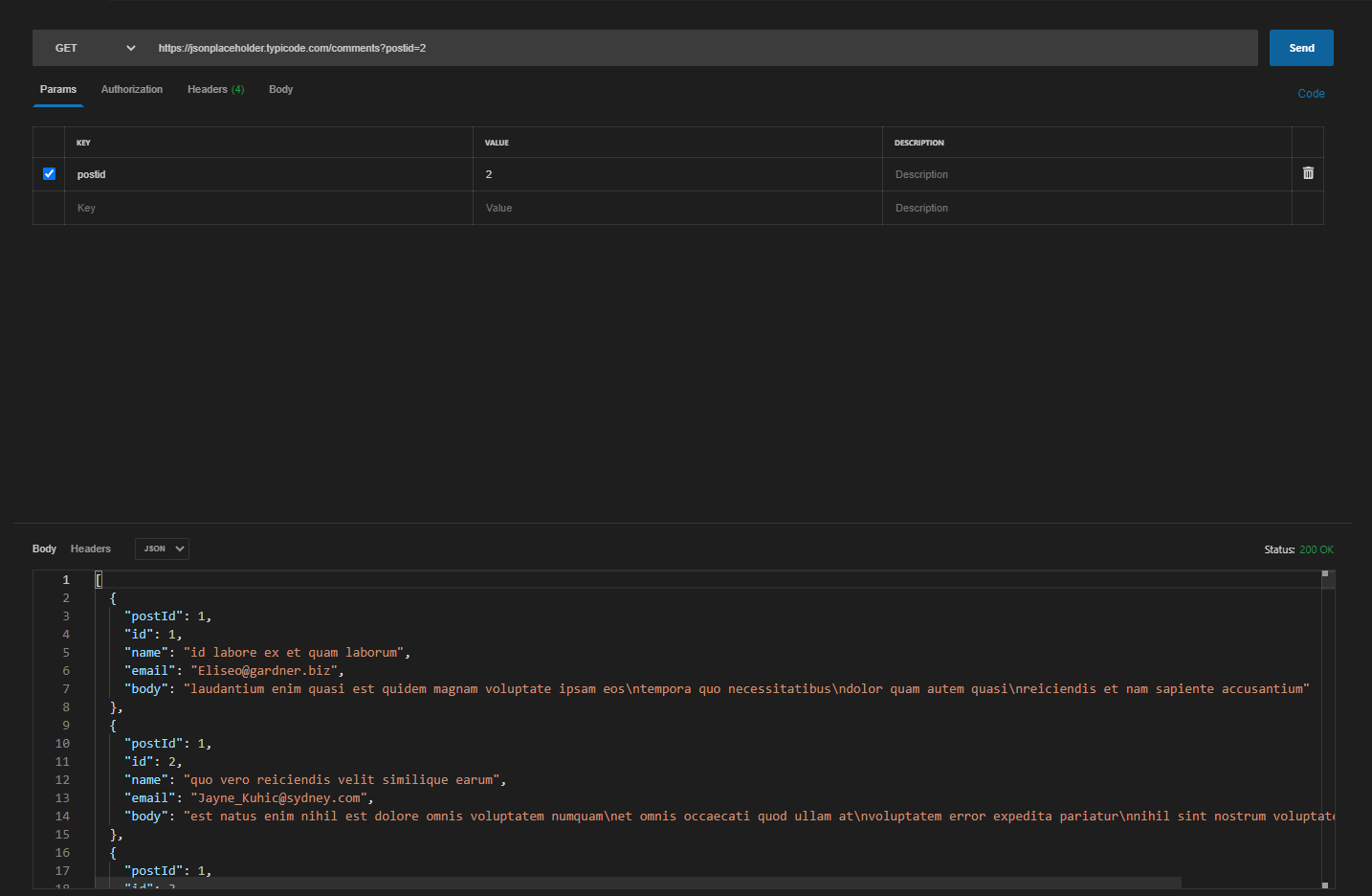Delete the postId parameter with trash icon
1372x896 pixels.
click(1308, 173)
